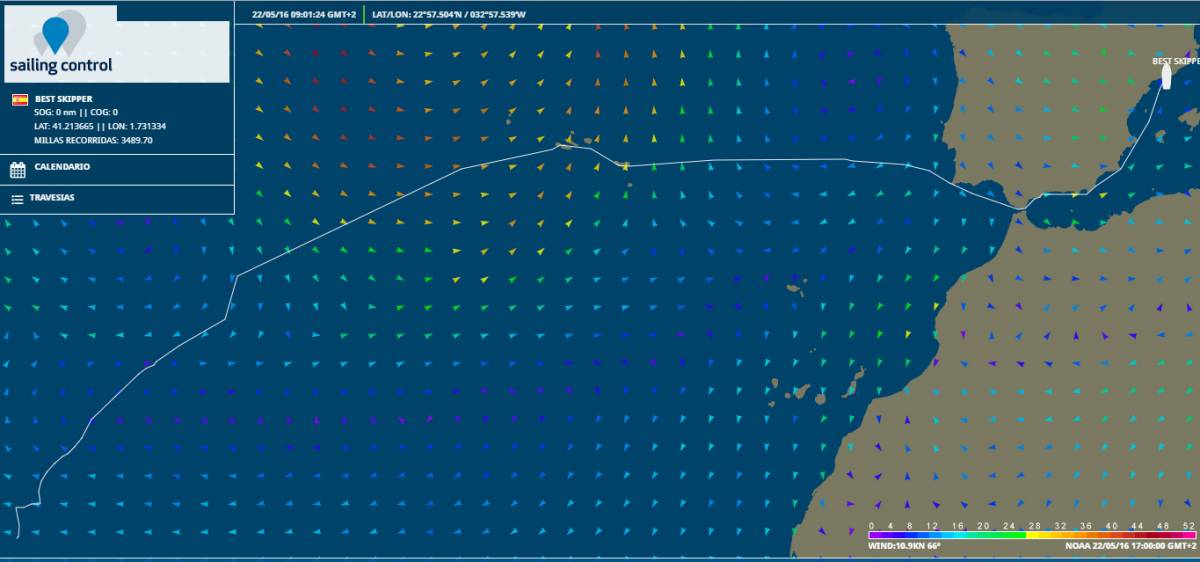Open the Travesias menu item
1200x562 pixels.
click(54, 198)
